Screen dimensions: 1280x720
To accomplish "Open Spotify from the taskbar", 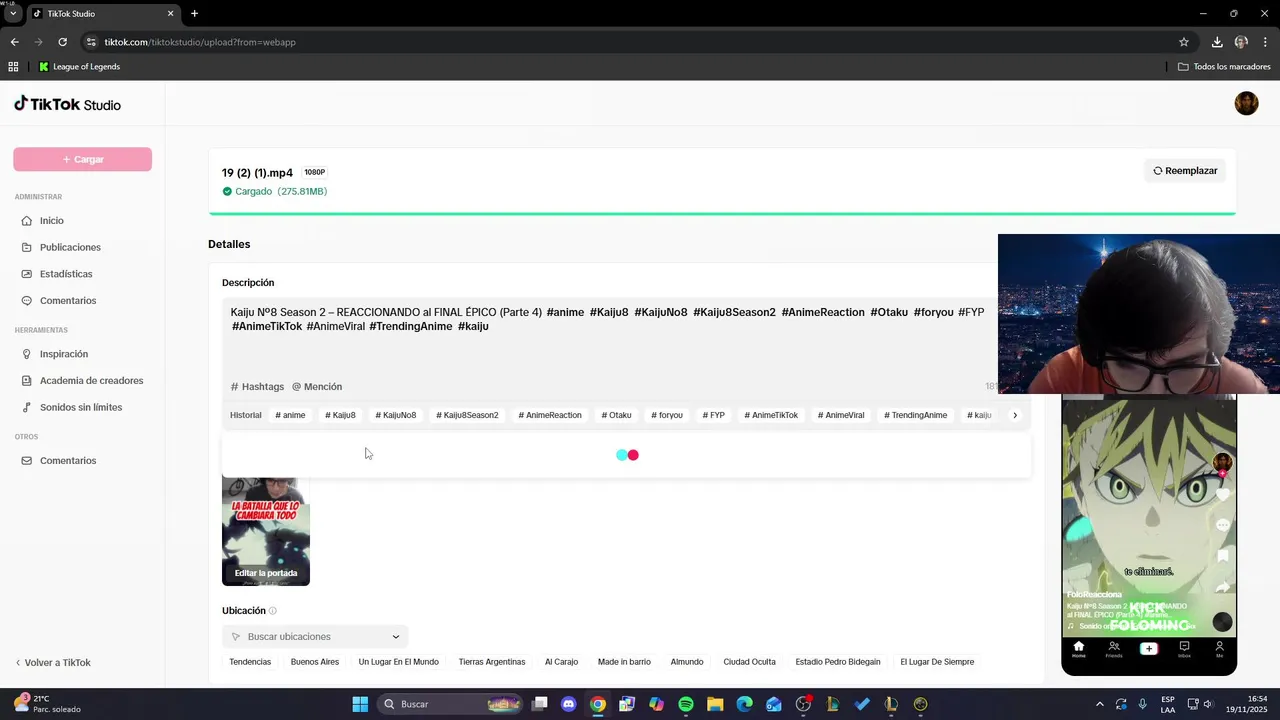I will [x=686, y=704].
